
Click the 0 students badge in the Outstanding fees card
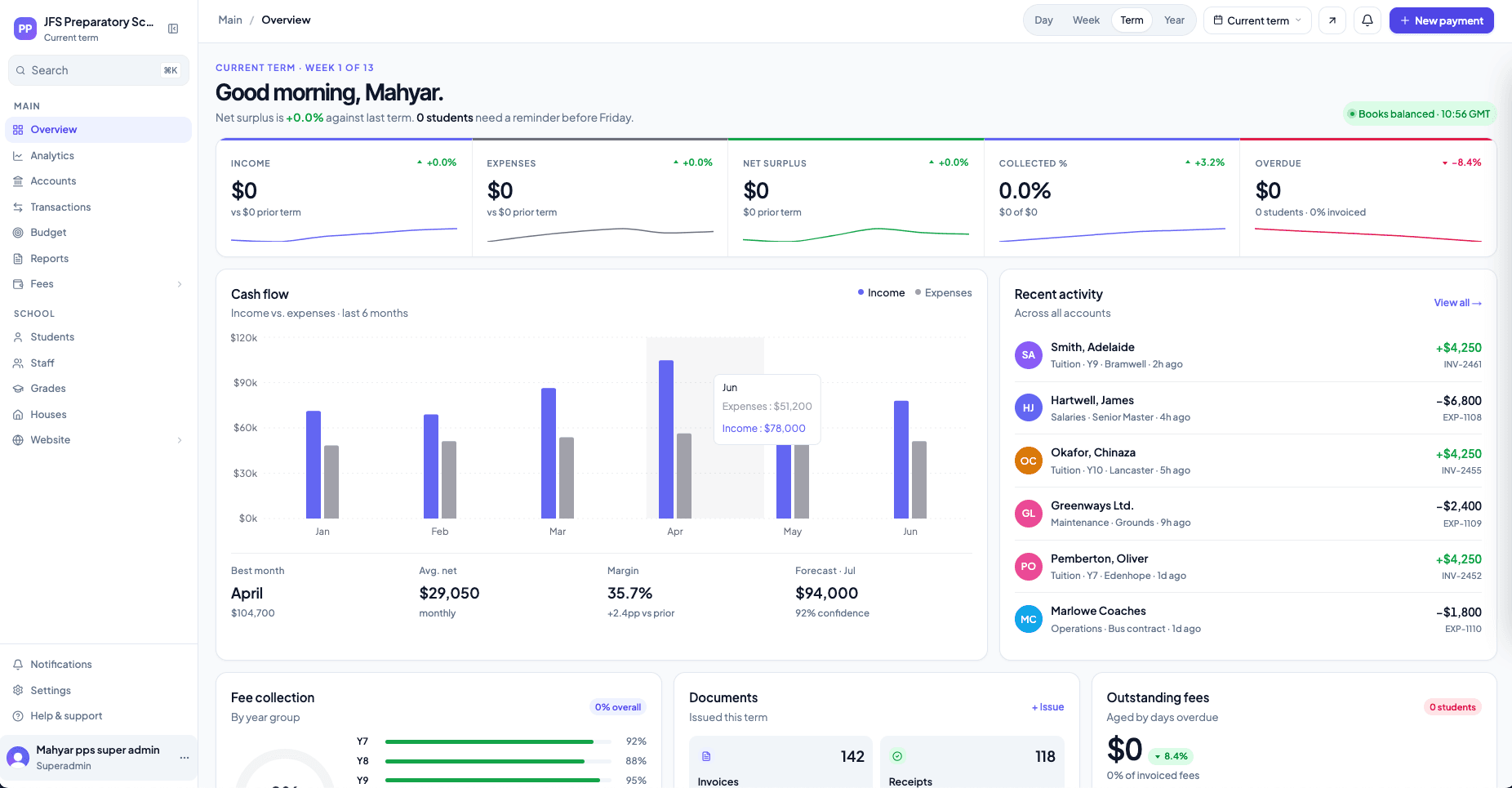1452,707
